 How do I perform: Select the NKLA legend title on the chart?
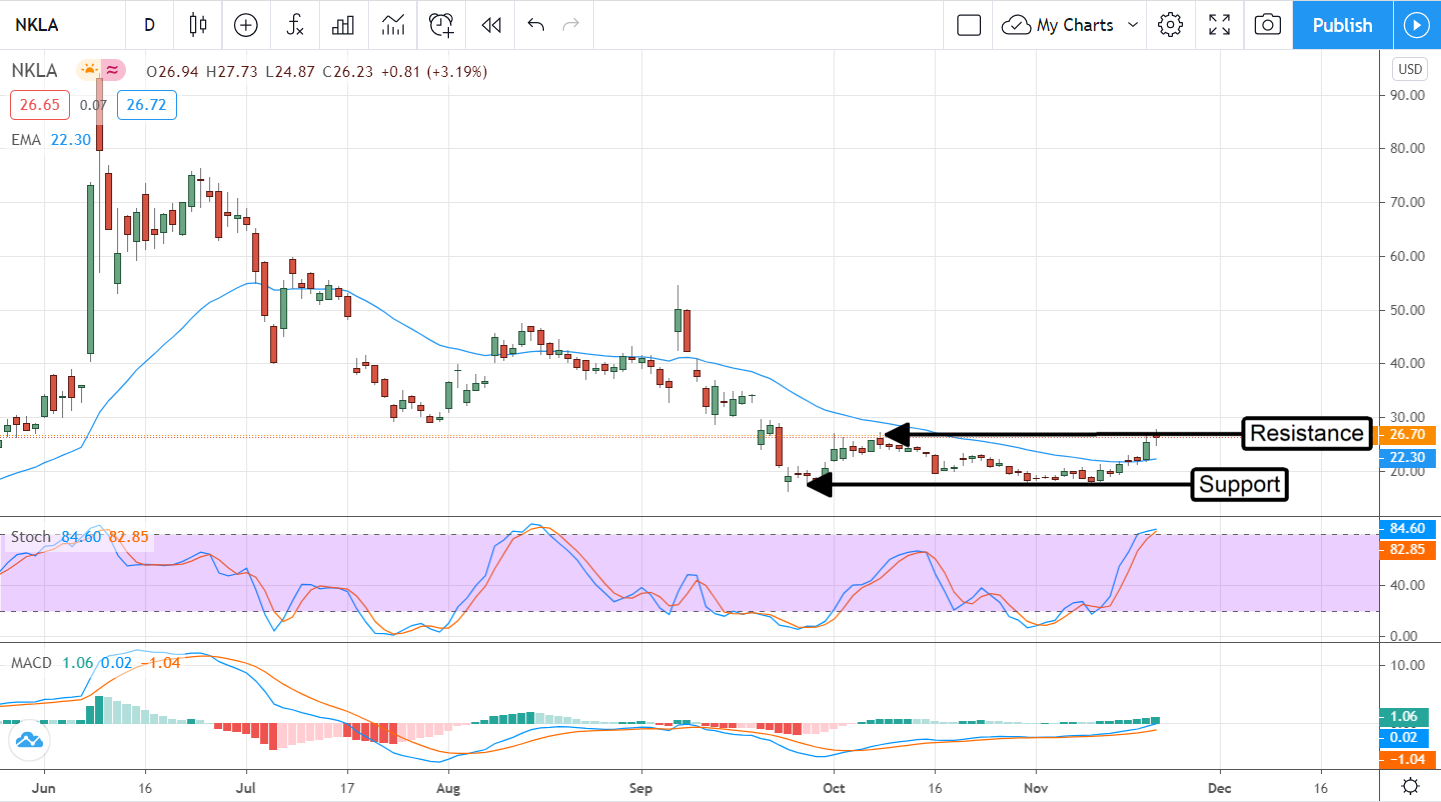tap(34, 71)
